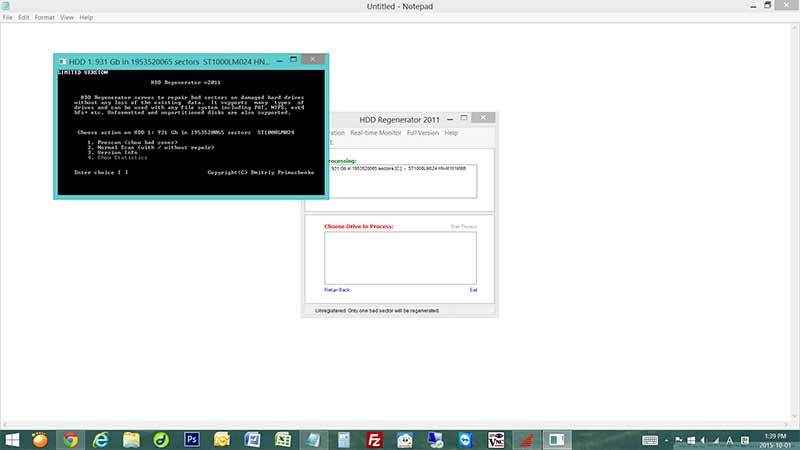Open TeamViewer taskbar icon
This screenshot has height=450, width=800.
[x=465, y=440]
